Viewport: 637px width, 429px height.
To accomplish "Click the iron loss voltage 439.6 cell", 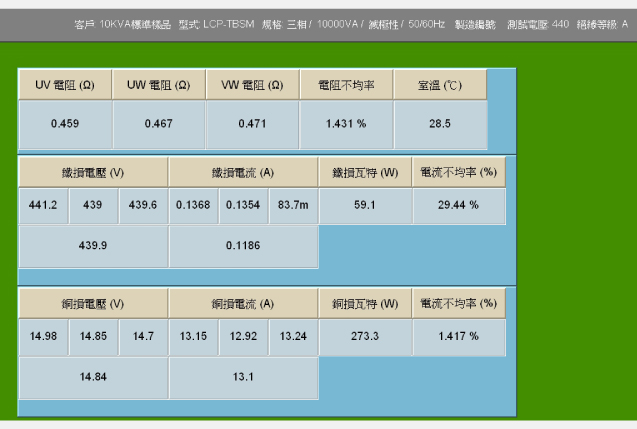I will [143, 205].
